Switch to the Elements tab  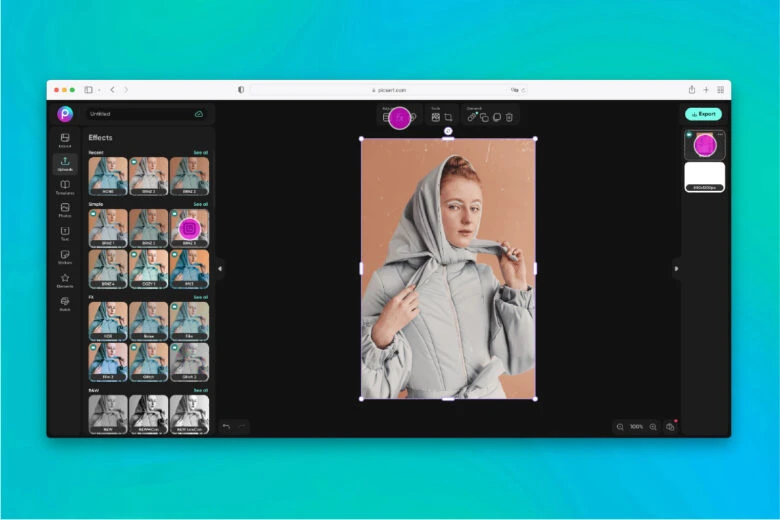pyautogui.click(x=65, y=280)
